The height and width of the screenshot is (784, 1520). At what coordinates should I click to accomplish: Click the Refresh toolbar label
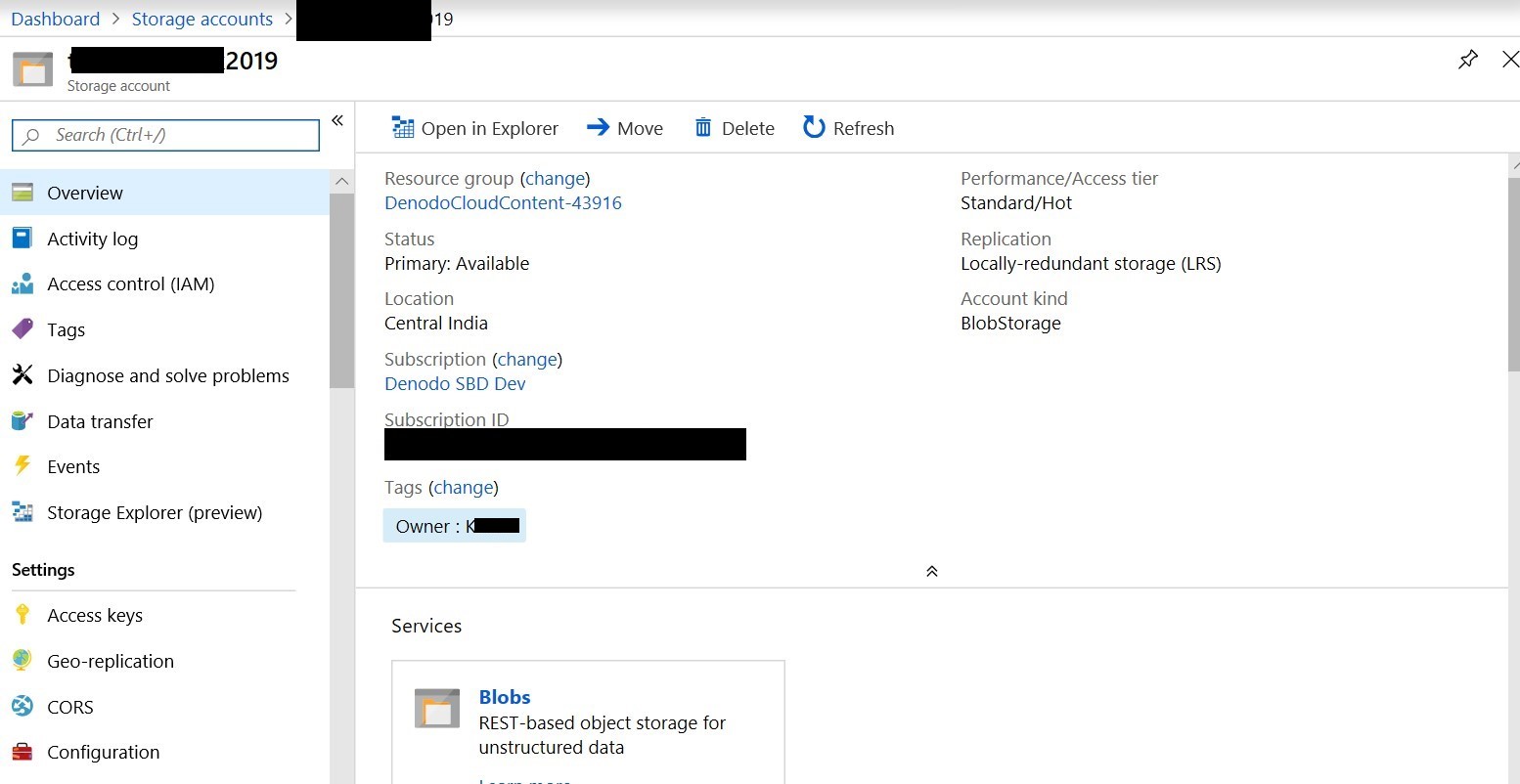(x=863, y=128)
